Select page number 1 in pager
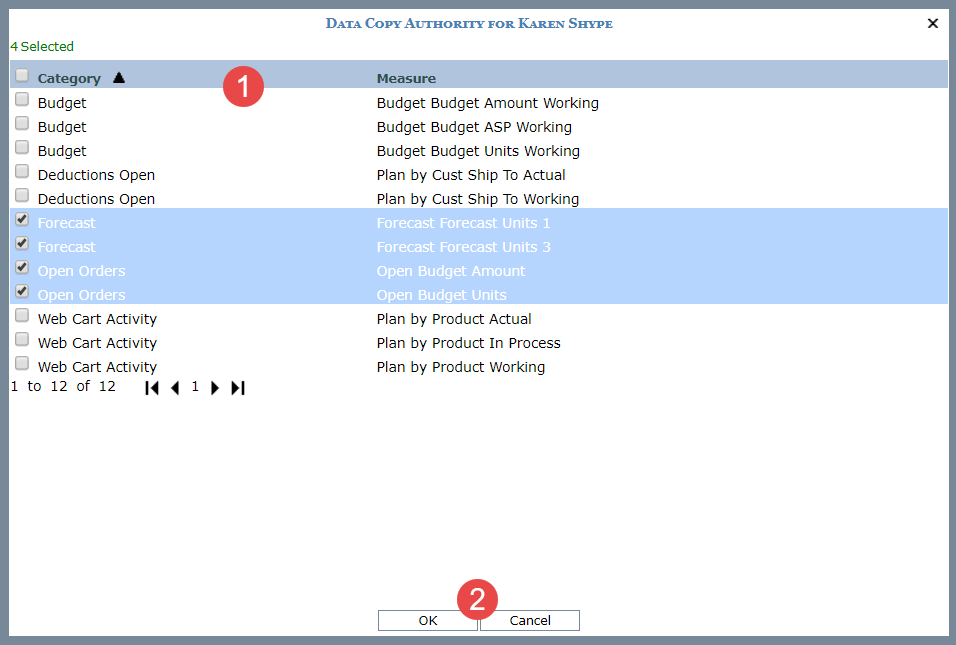 point(195,387)
